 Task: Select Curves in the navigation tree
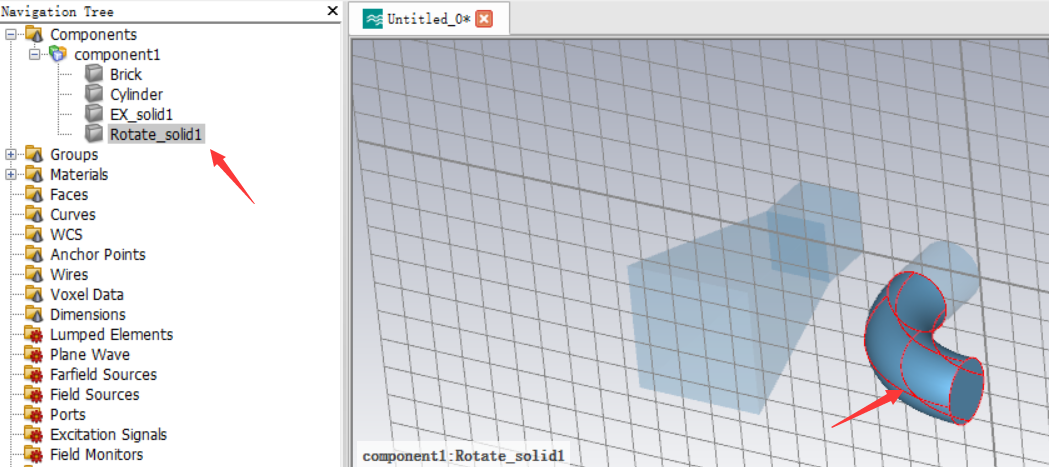[73, 215]
